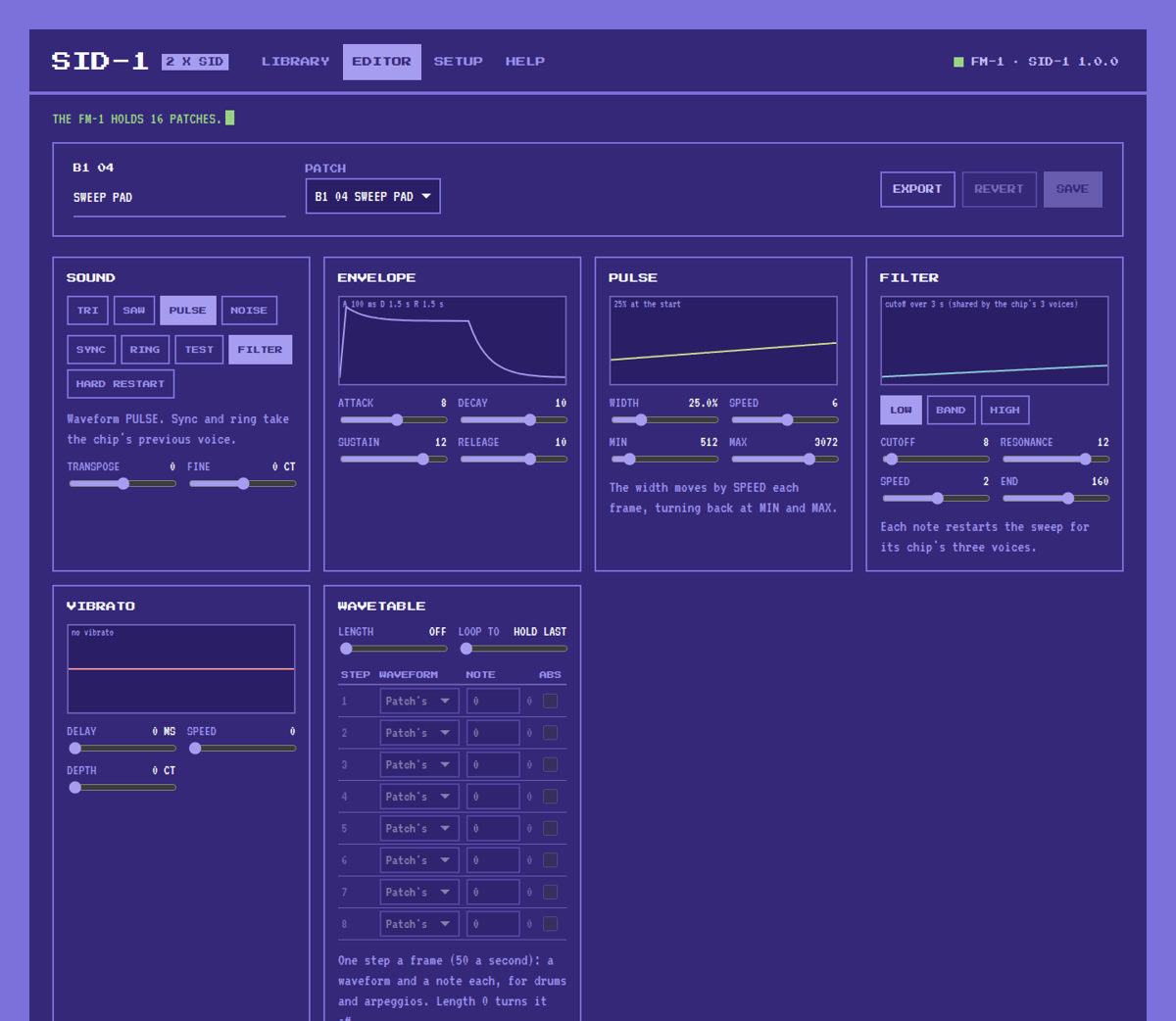Click the SID-1 logo
The image size is (1176, 1021).
pos(100,61)
